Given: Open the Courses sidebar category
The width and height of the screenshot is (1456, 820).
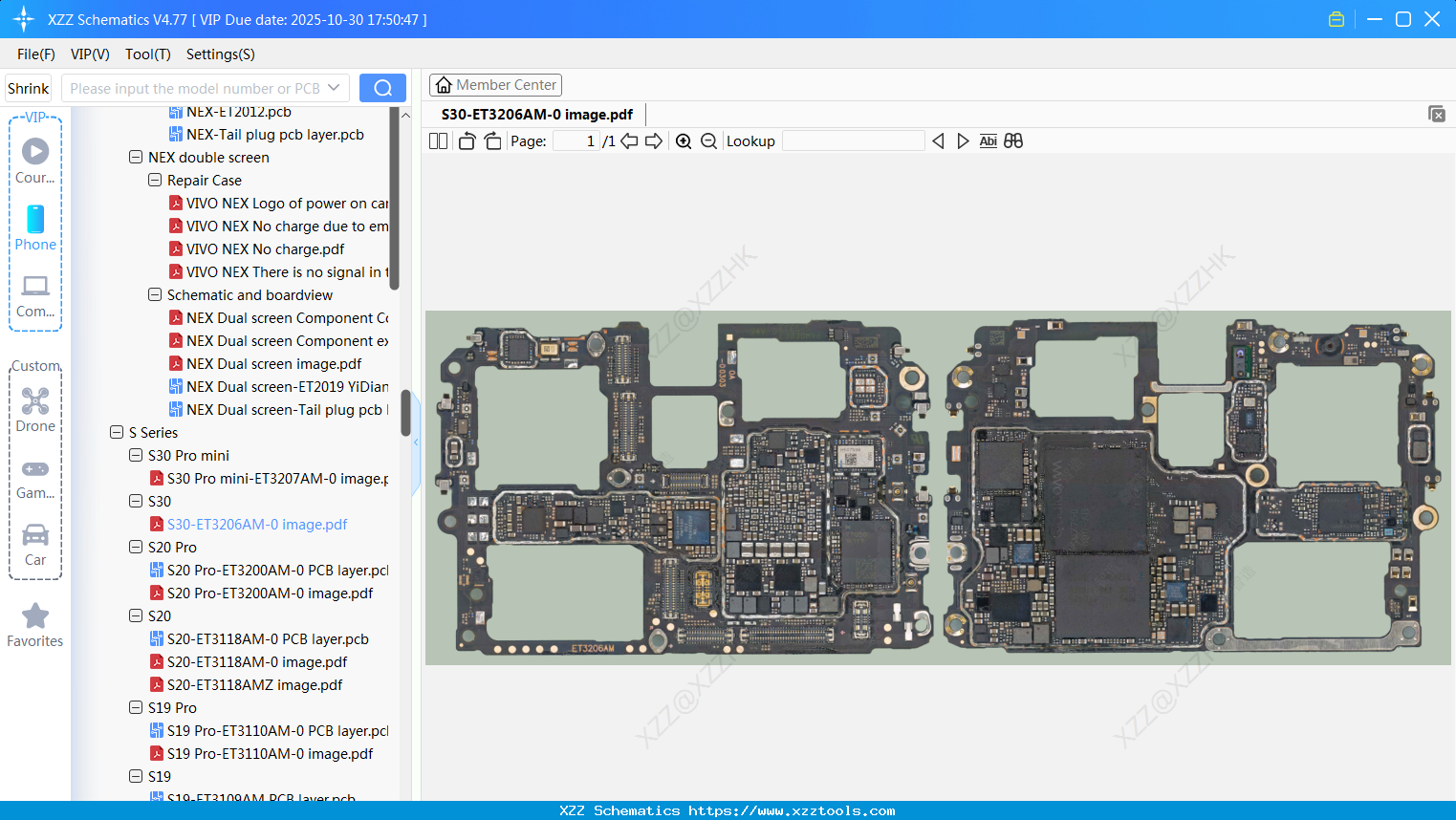Looking at the screenshot, I should (x=35, y=161).
